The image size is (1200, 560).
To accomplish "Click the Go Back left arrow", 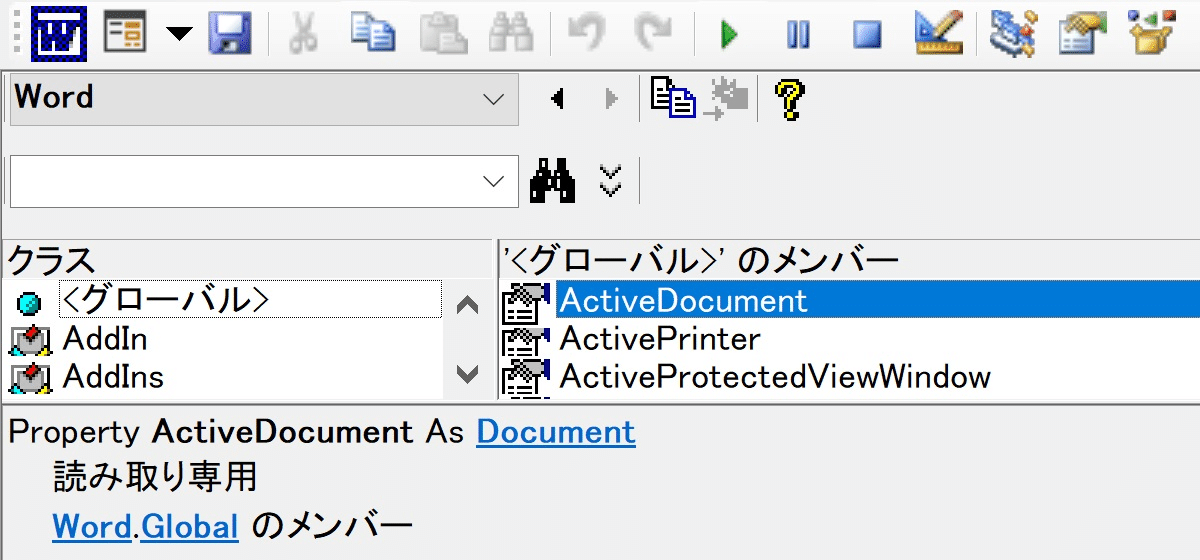I will coord(558,98).
